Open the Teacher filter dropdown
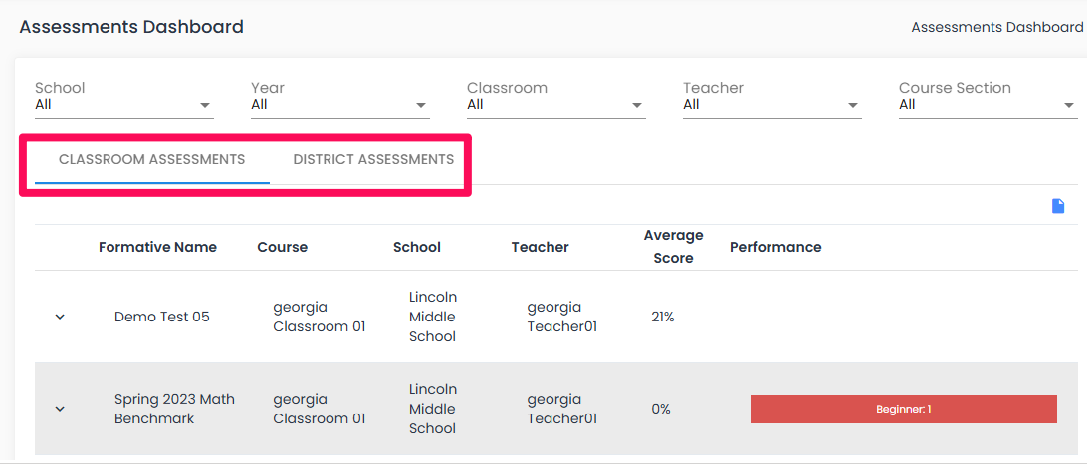The image size is (1087, 464). [x=772, y=104]
